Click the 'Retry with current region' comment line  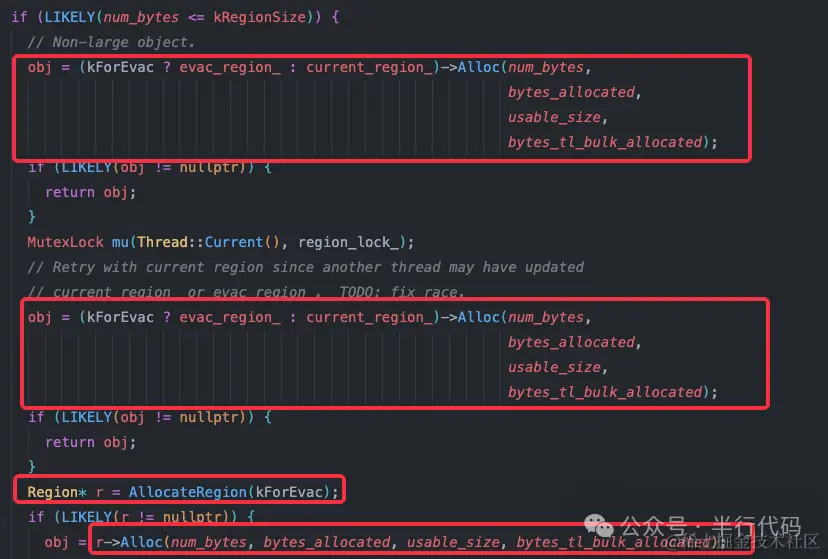pos(306,268)
